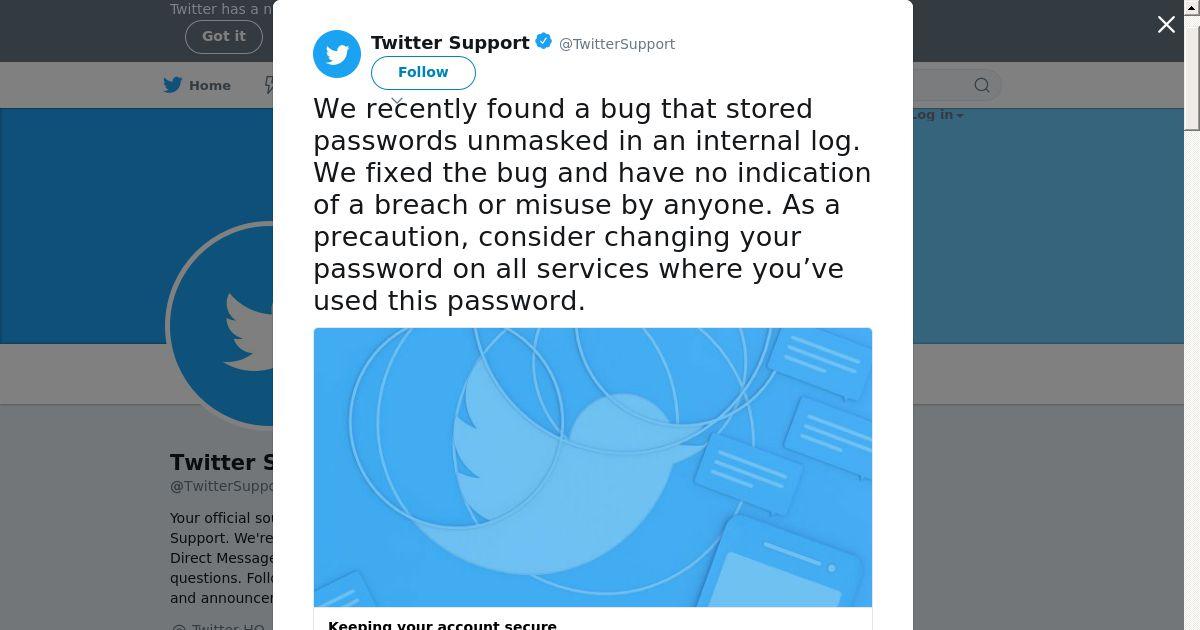
Task: Click the Moments lightning icon in navbar
Action: pyautogui.click(x=268, y=85)
